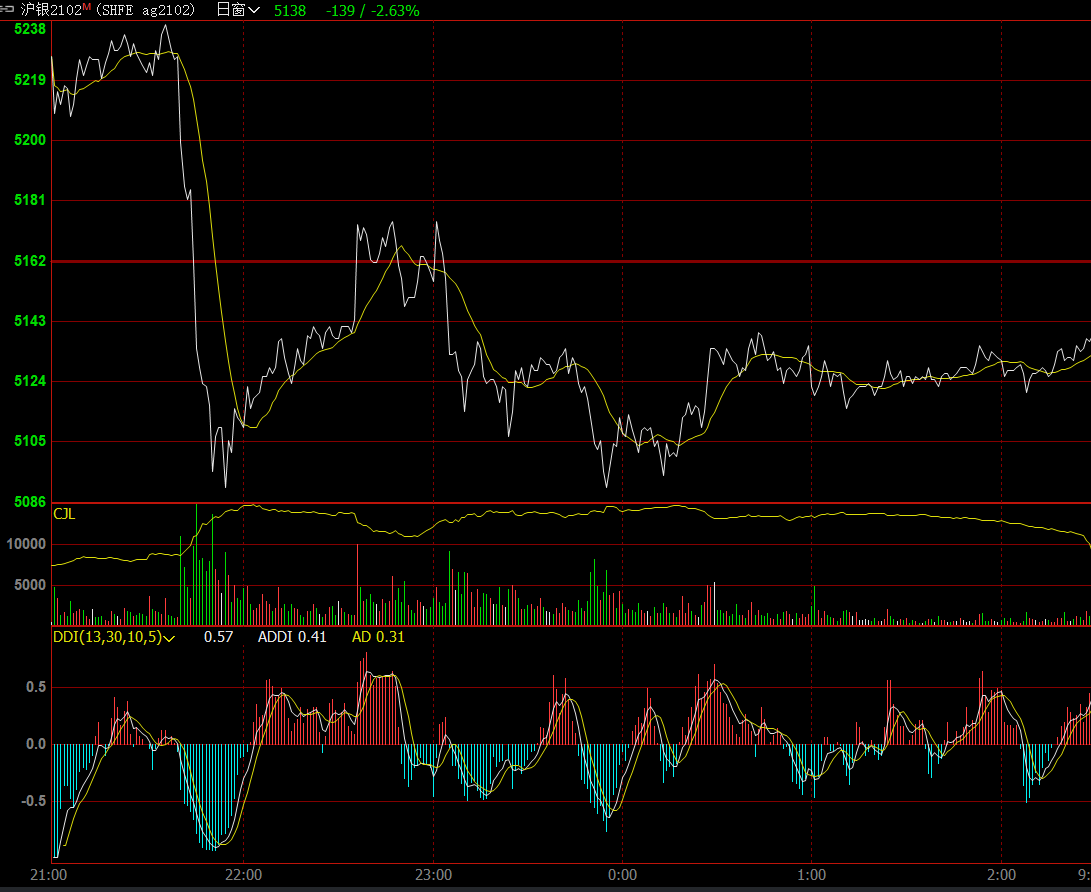Click the 5162 price axis label
The image size is (1091, 892).
coord(30,261)
